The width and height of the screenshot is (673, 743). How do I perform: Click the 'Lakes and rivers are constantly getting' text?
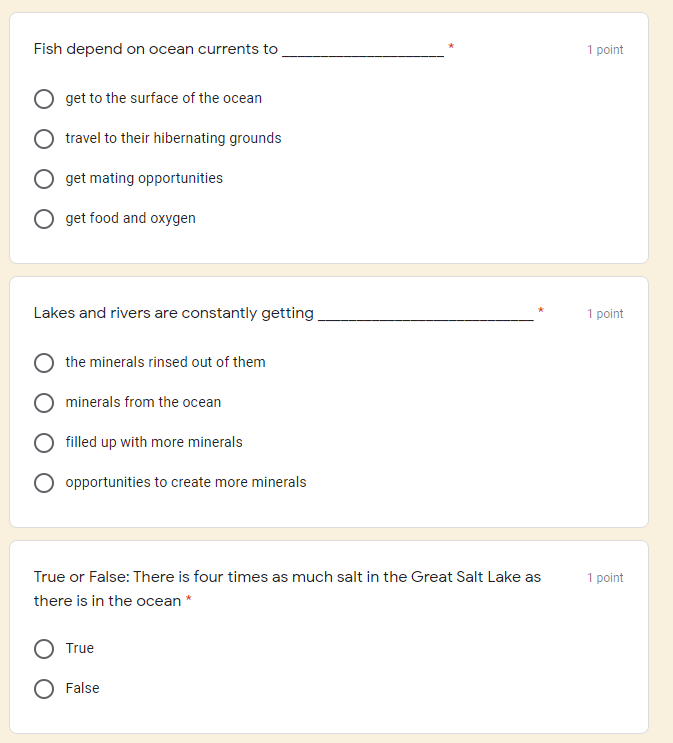pos(174,313)
